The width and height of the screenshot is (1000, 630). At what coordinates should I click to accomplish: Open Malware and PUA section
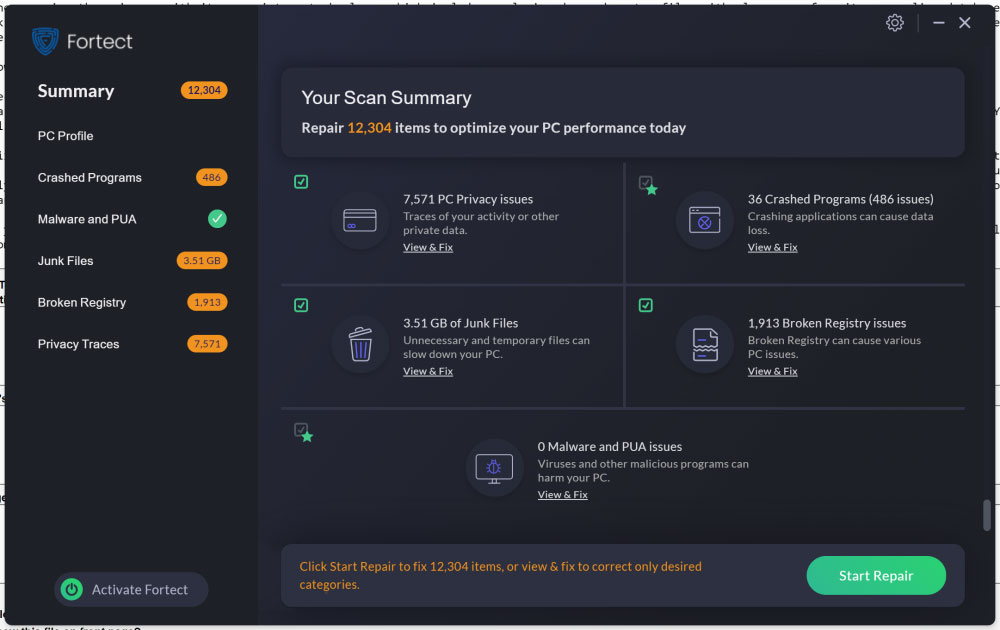(87, 219)
